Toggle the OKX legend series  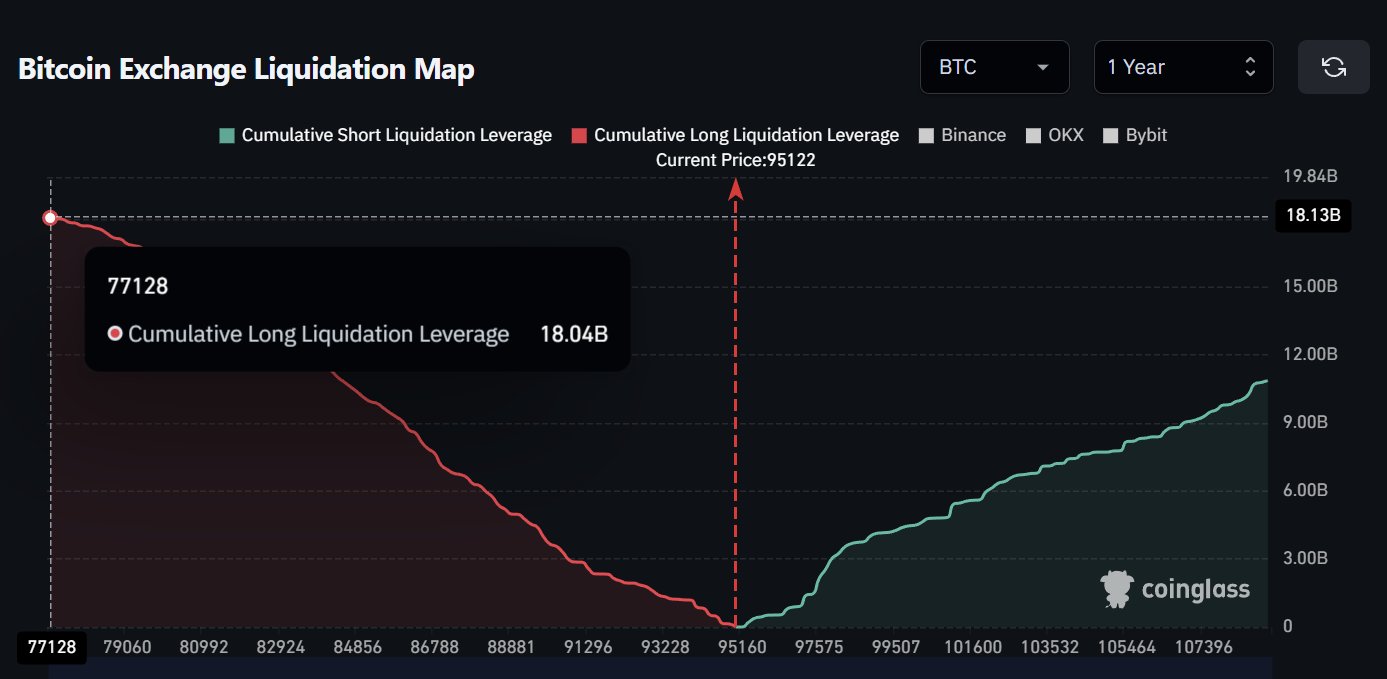click(x=1067, y=135)
